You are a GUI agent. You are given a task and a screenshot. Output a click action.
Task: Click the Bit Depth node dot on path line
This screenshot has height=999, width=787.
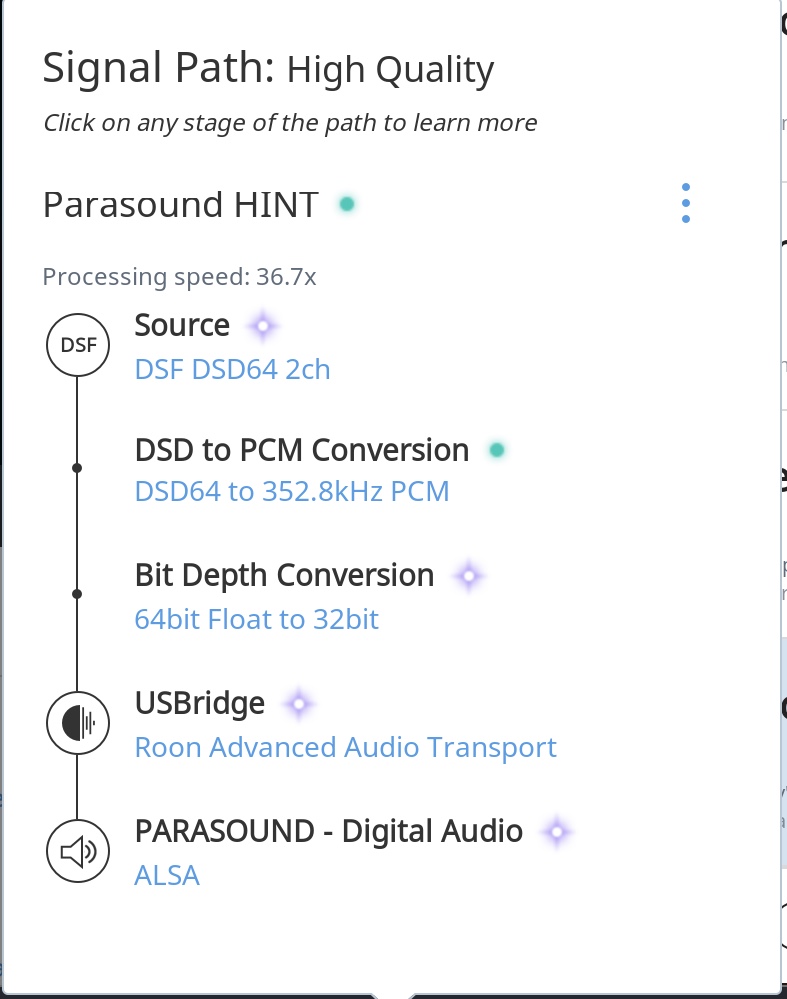click(77, 594)
